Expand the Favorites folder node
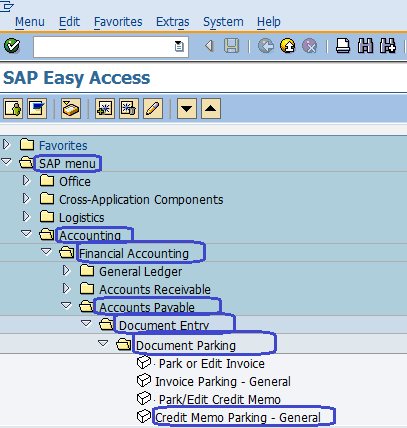Screen dimensions: 407x428 point(6,144)
